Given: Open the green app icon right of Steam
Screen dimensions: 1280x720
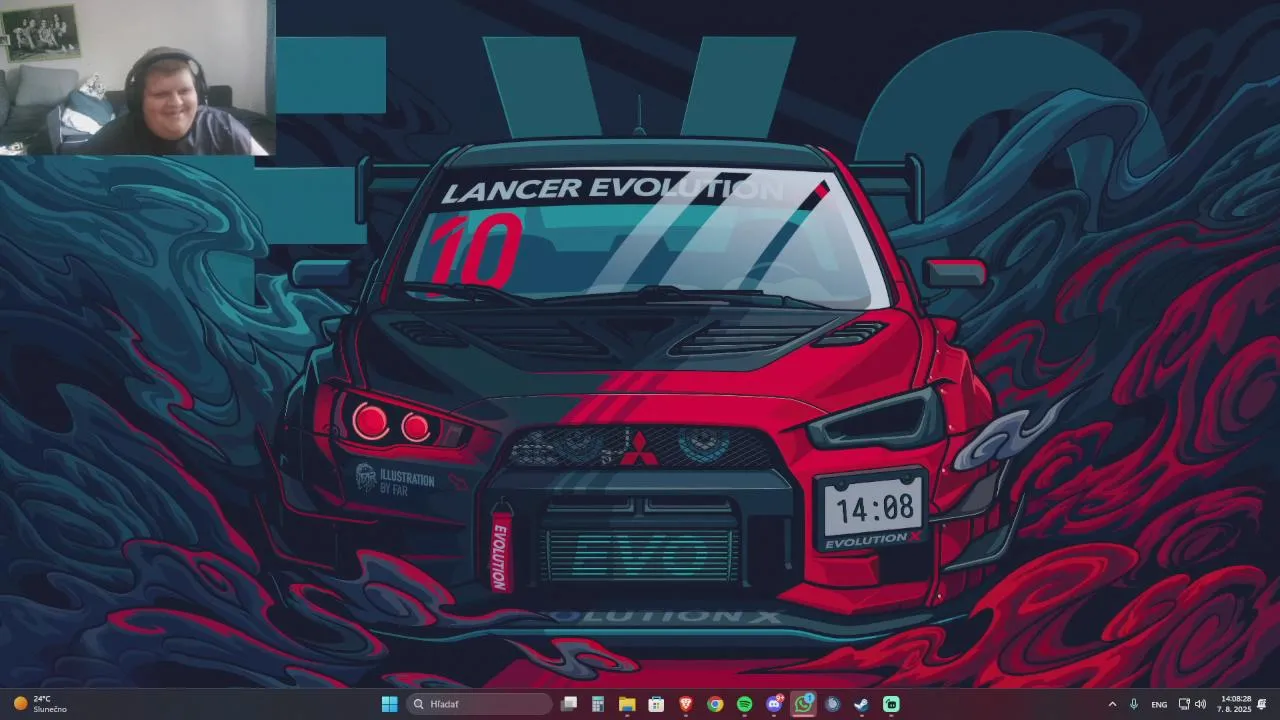Looking at the screenshot, I should (891, 704).
